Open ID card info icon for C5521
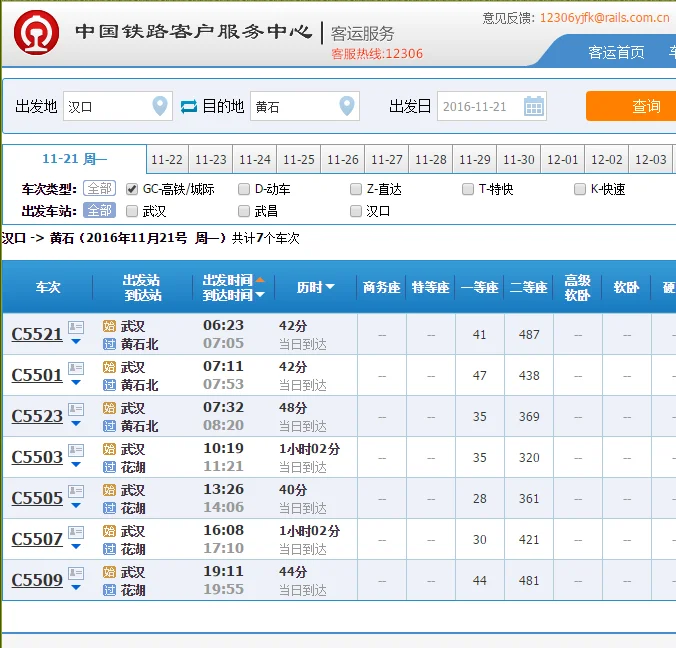676x648 pixels. click(x=76, y=327)
